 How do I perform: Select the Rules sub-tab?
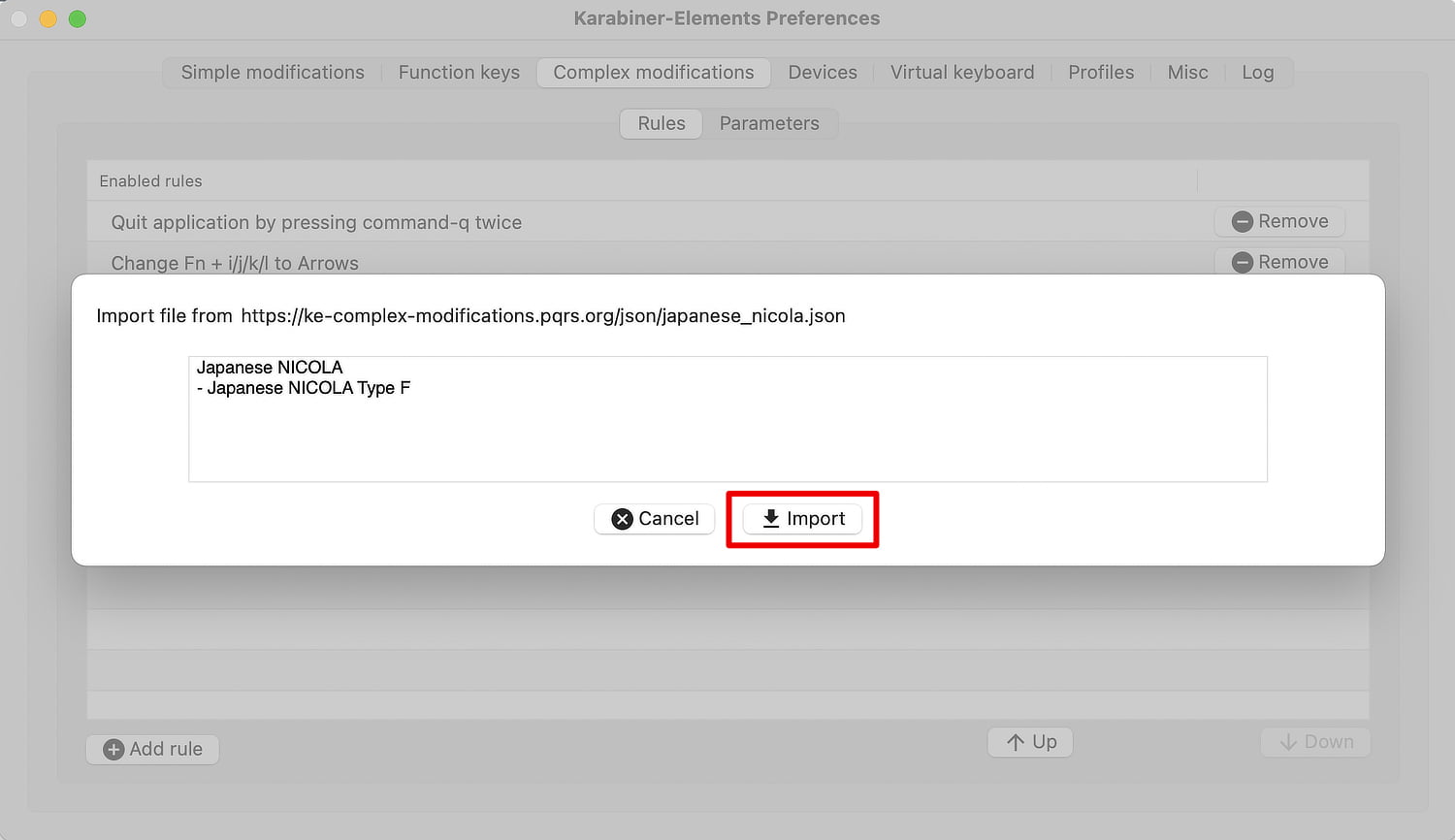click(x=662, y=123)
